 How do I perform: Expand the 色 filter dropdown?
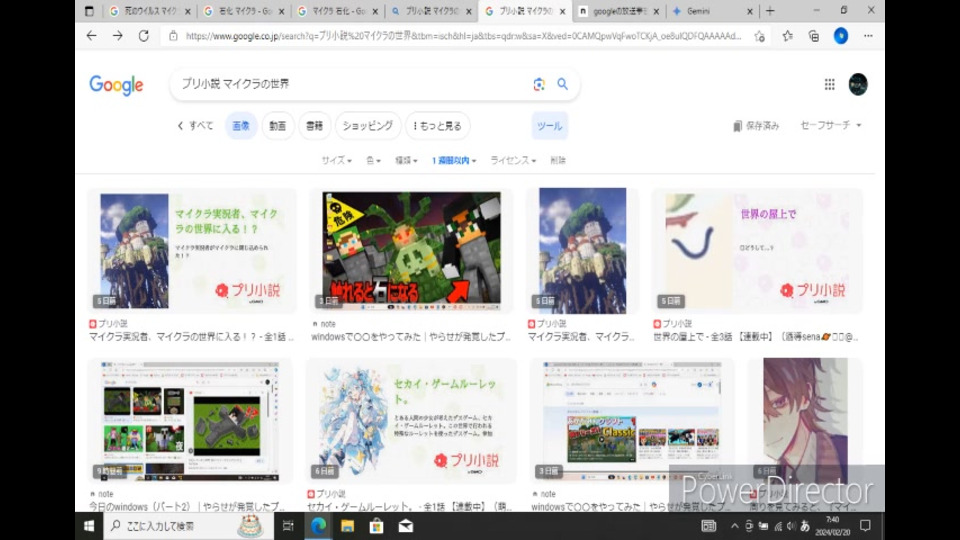tap(373, 160)
